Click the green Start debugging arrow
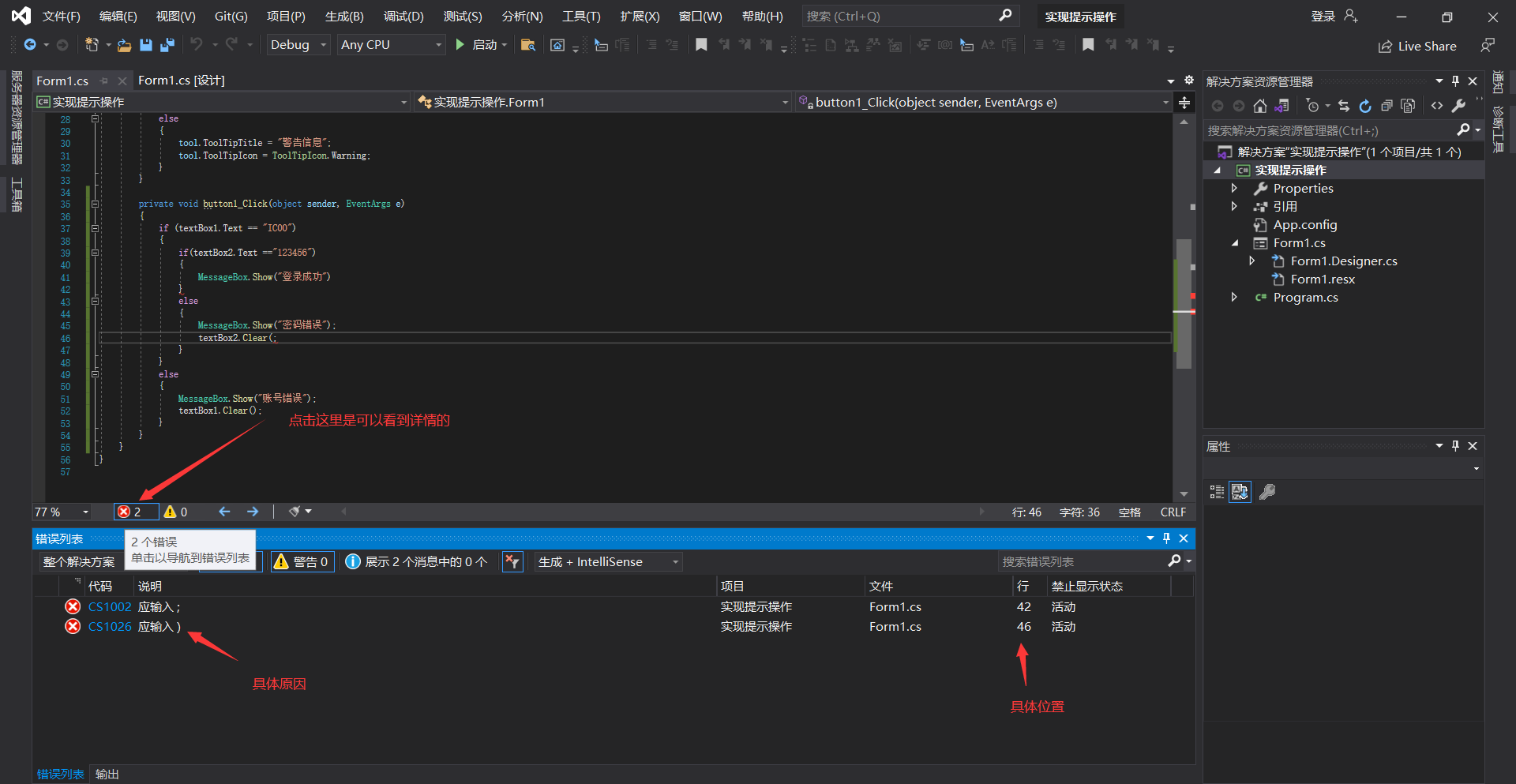Image resolution: width=1516 pixels, height=784 pixels. pyautogui.click(x=460, y=45)
